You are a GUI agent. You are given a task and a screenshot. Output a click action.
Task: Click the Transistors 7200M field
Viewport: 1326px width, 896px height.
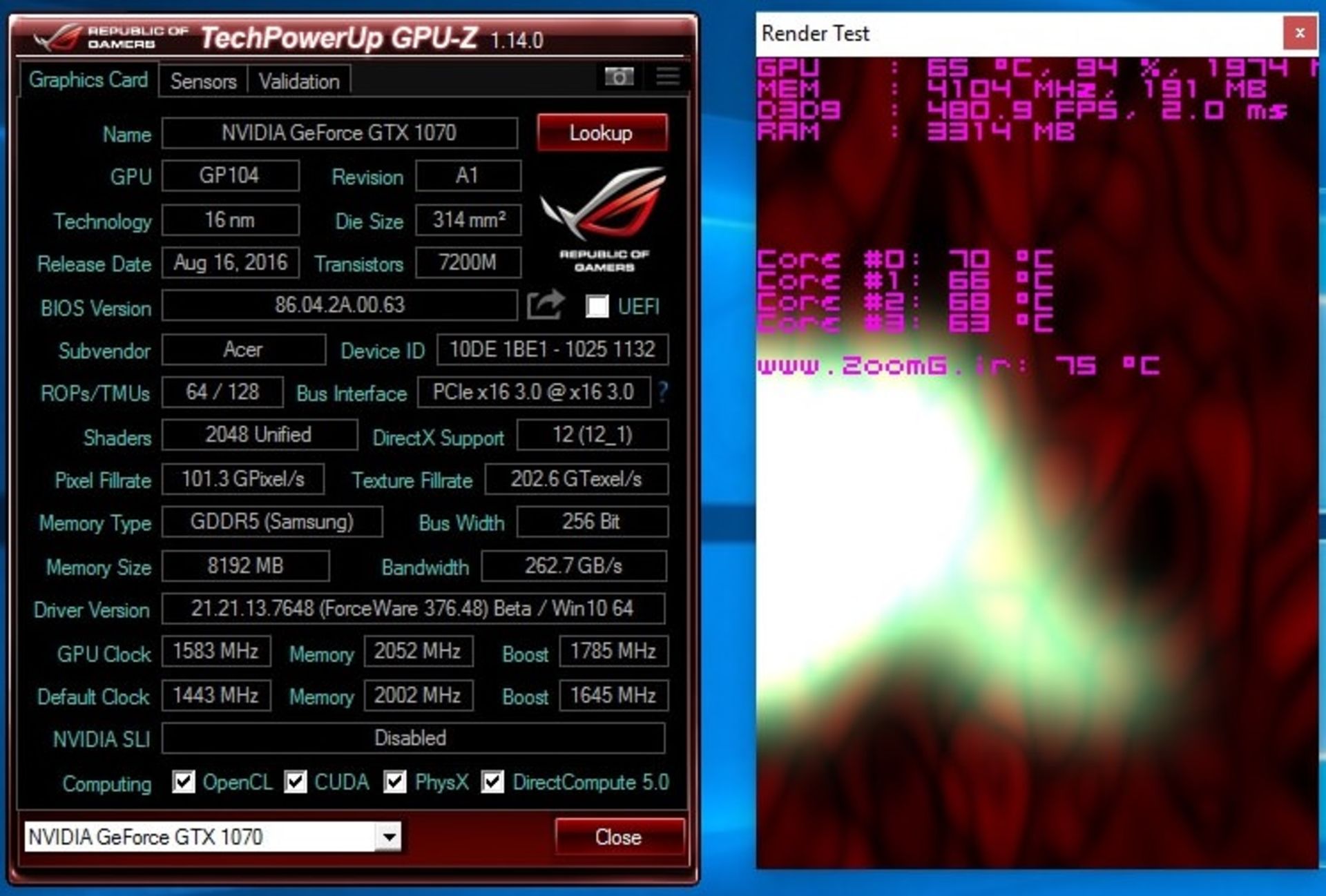coord(468,262)
